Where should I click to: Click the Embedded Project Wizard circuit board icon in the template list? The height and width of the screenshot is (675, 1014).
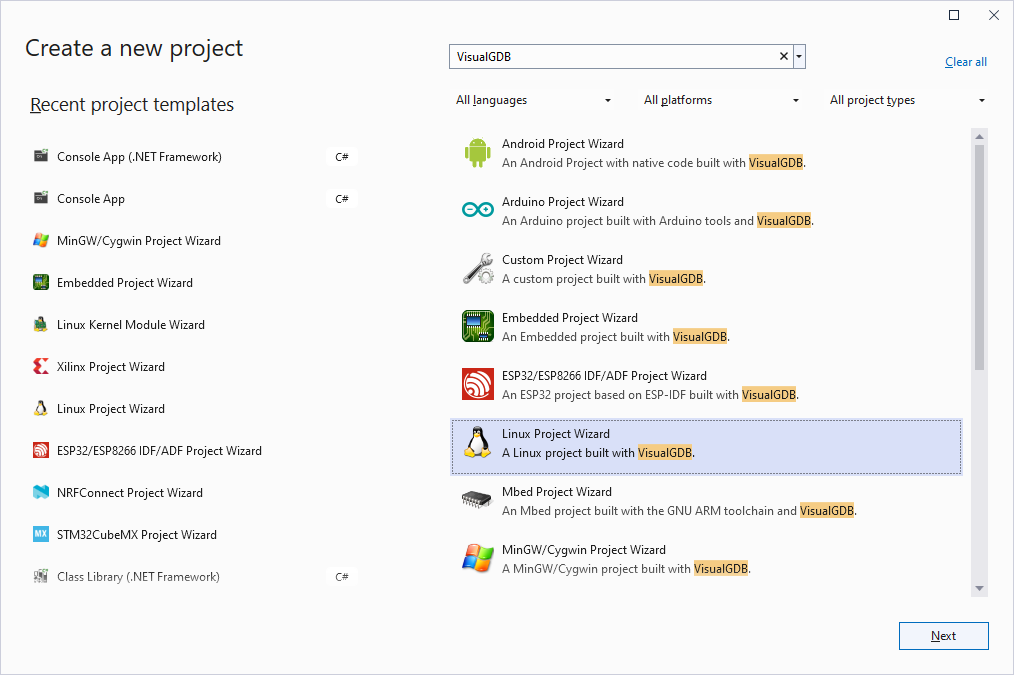477,326
